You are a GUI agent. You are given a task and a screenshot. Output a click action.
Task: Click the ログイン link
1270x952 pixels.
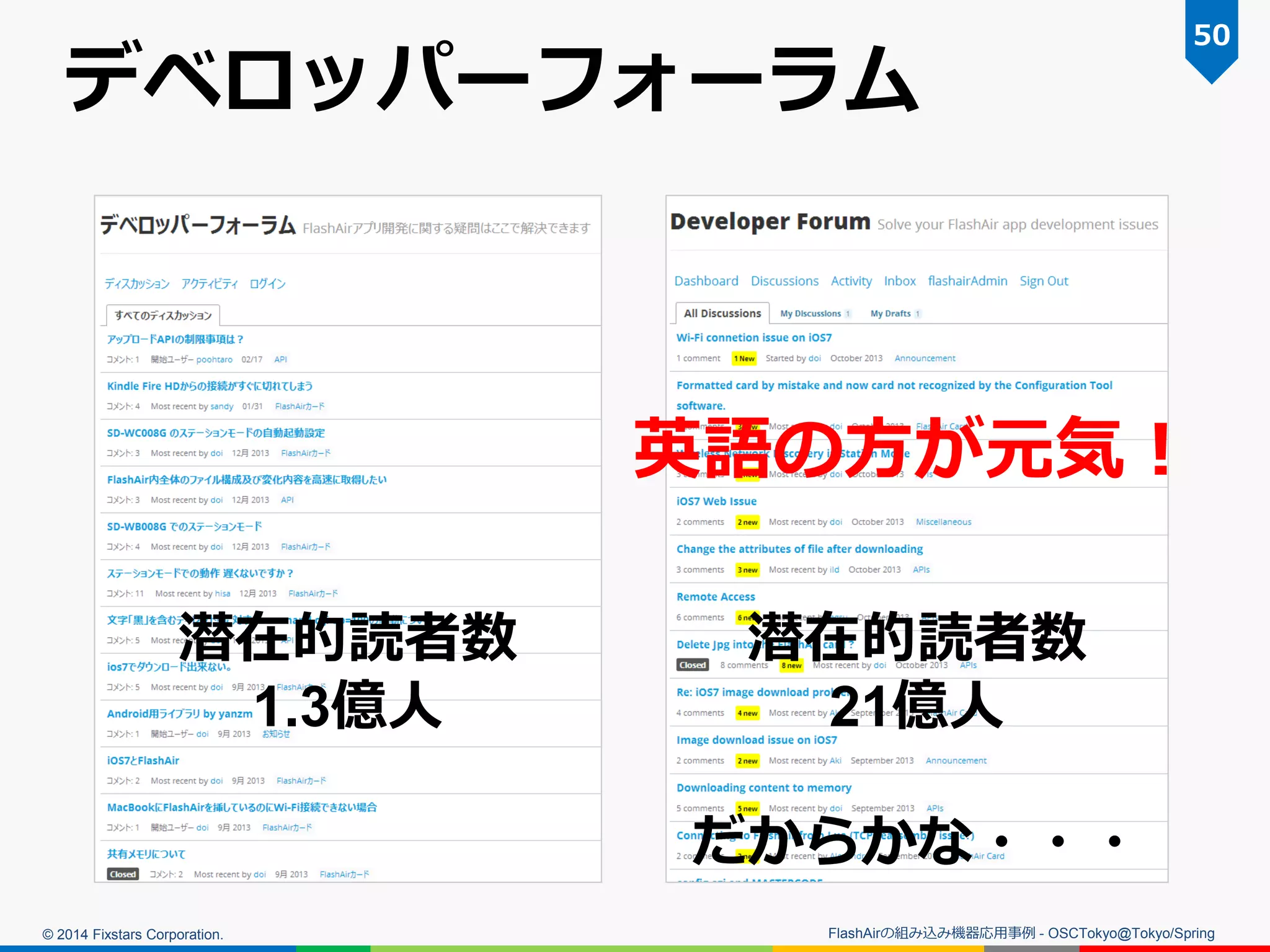tap(267, 284)
